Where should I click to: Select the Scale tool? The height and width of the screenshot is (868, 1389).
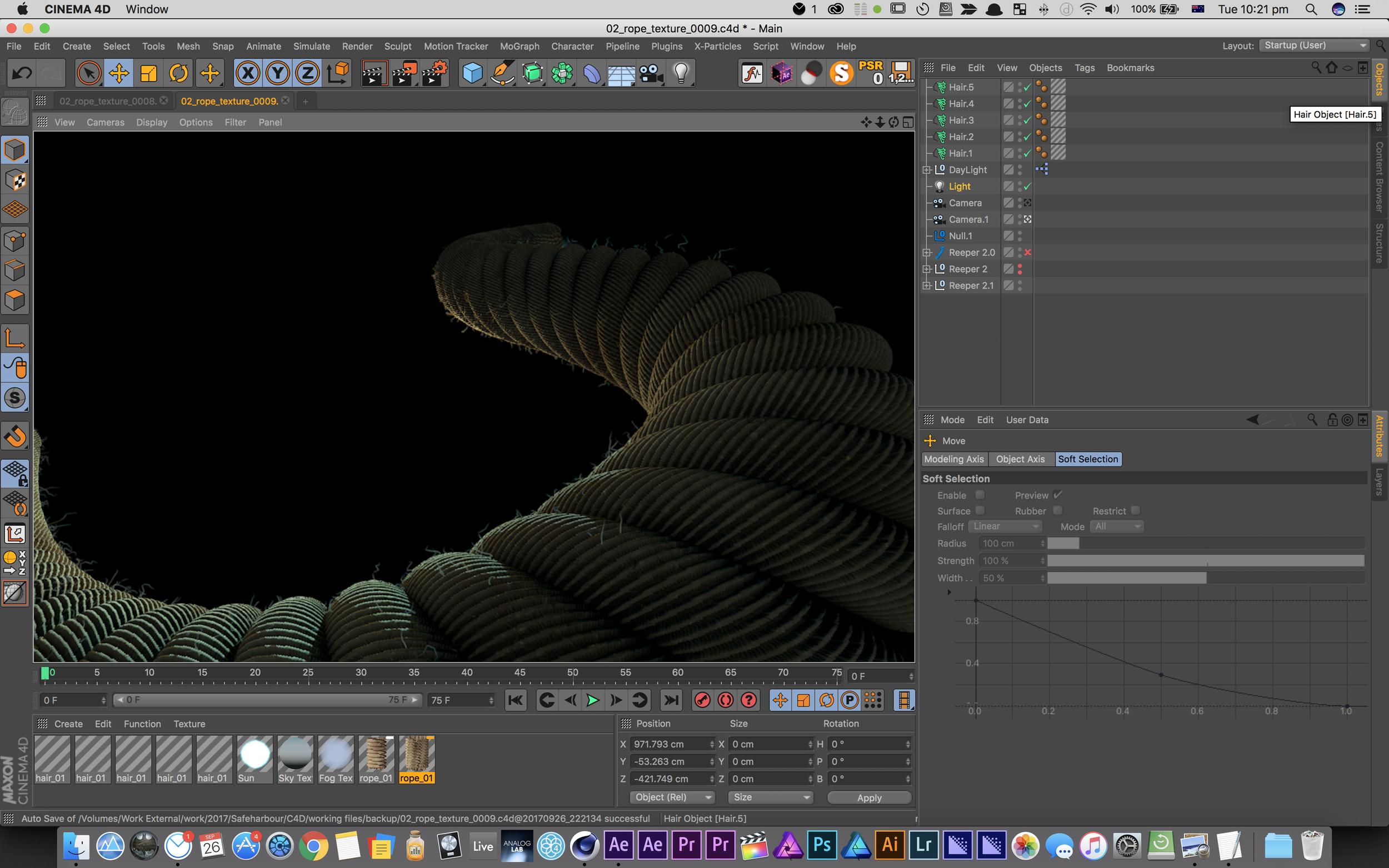point(149,73)
